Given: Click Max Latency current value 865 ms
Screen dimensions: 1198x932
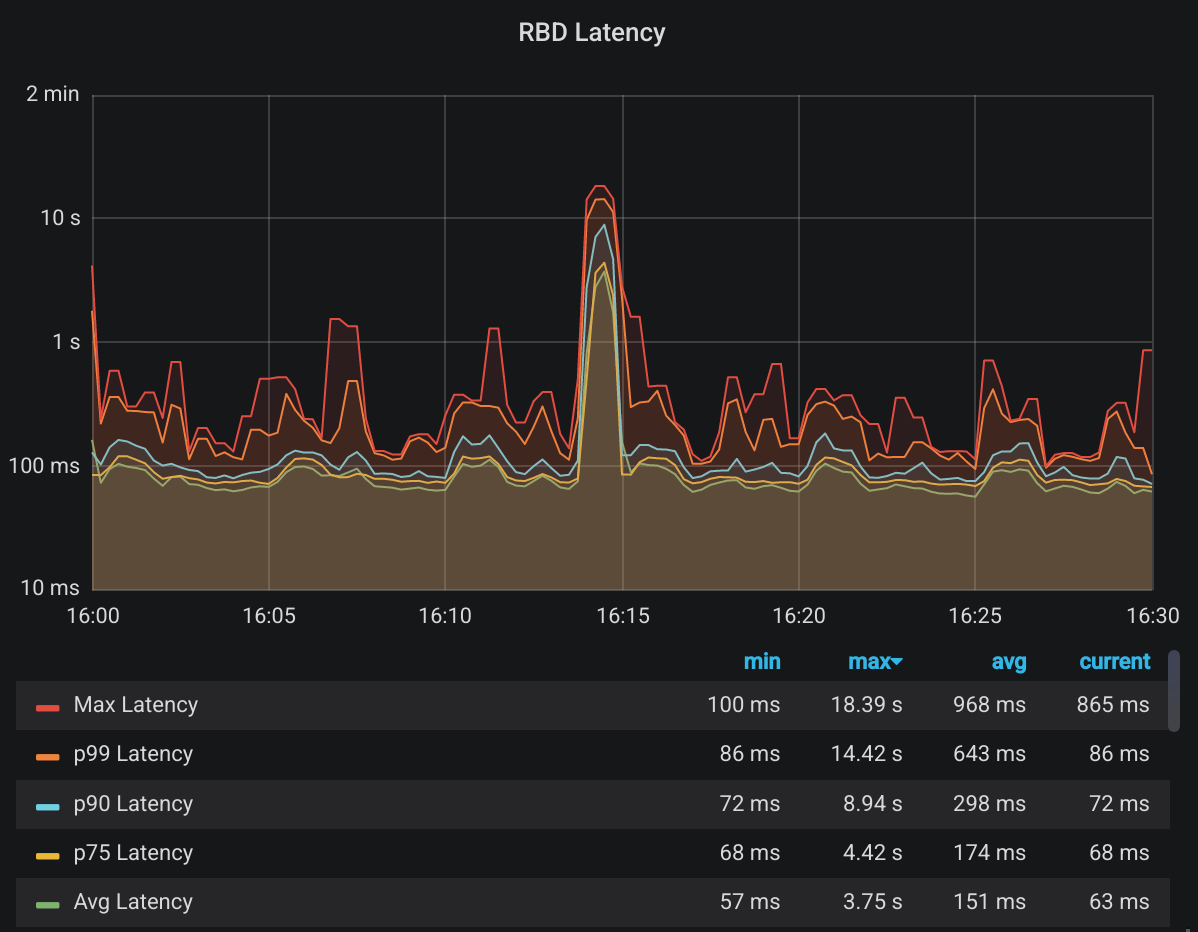Looking at the screenshot, I should [x=1113, y=704].
